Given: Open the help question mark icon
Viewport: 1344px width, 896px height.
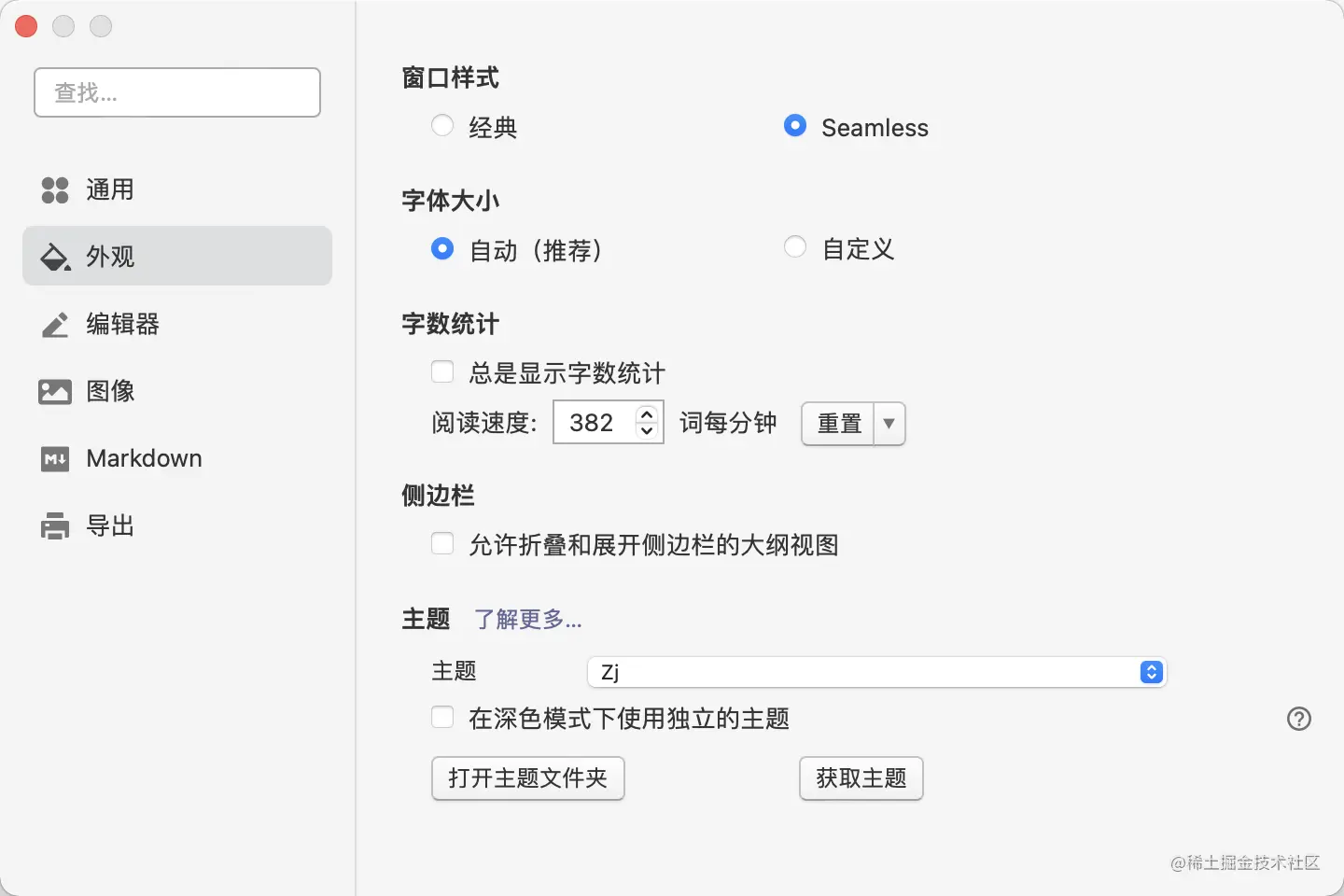Looking at the screenshot, I should click(1298, 719).
